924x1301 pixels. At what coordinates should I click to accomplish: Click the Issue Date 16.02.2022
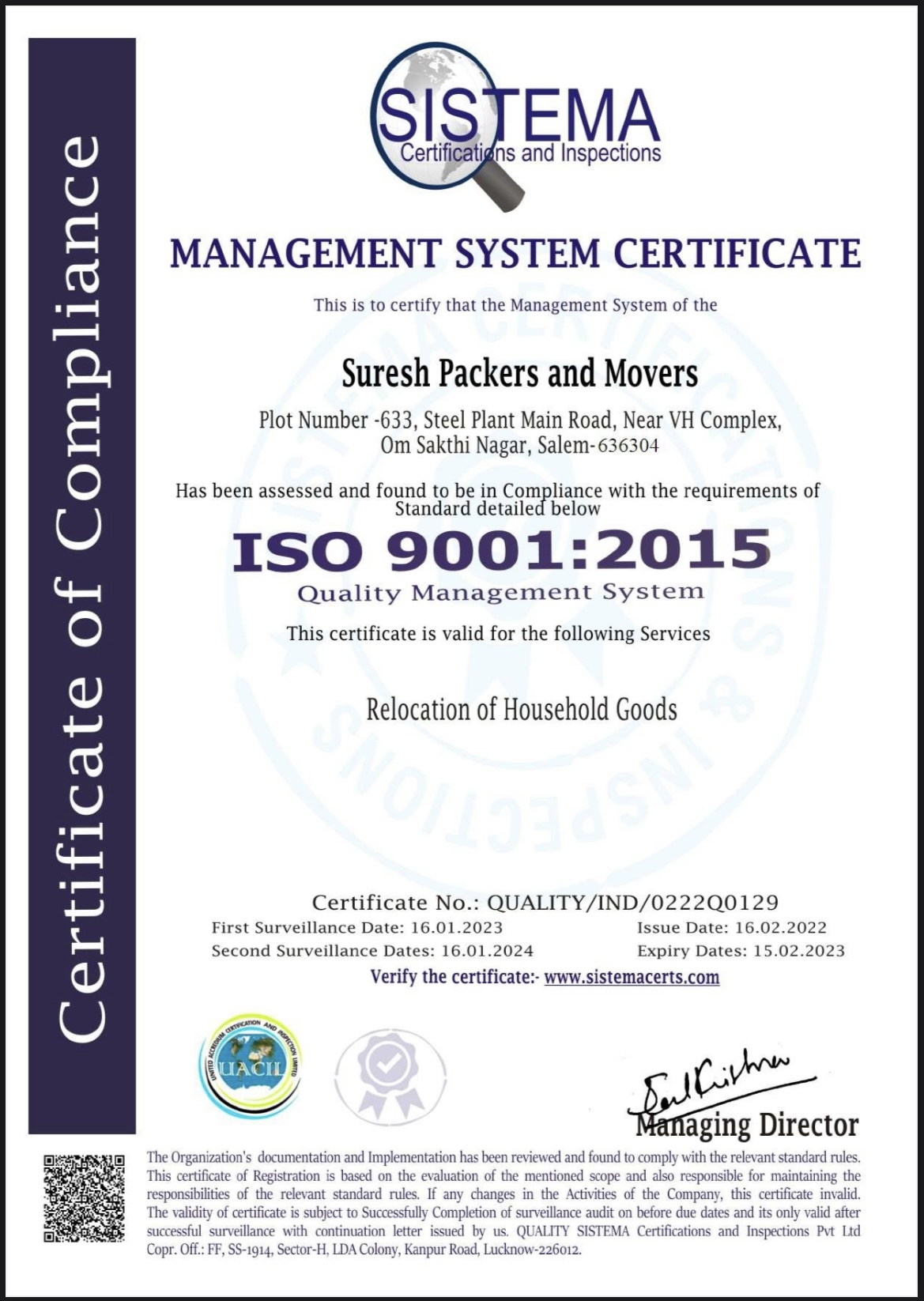(x=731, y=928)
